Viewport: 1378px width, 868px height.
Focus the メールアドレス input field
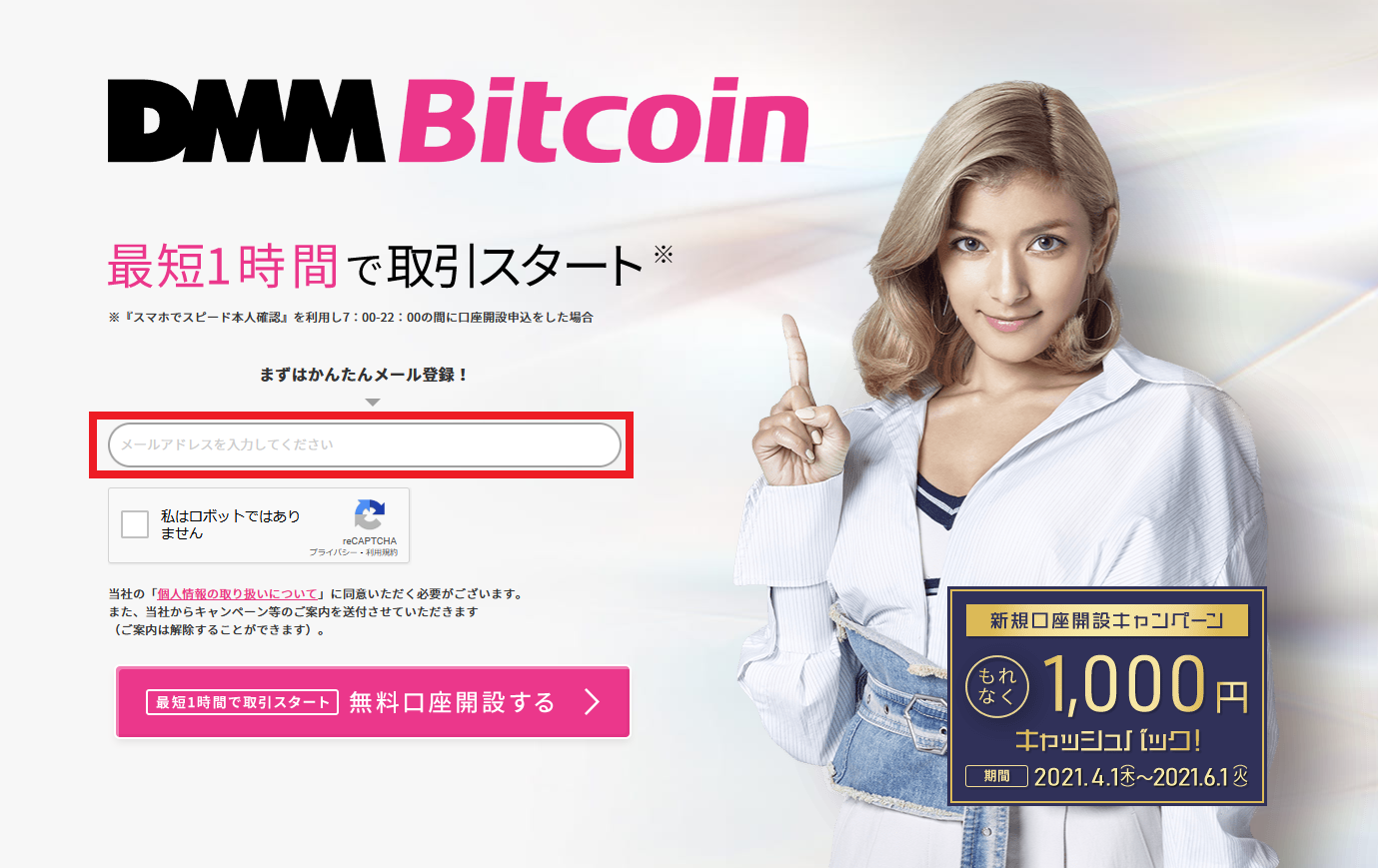(365, 444)
